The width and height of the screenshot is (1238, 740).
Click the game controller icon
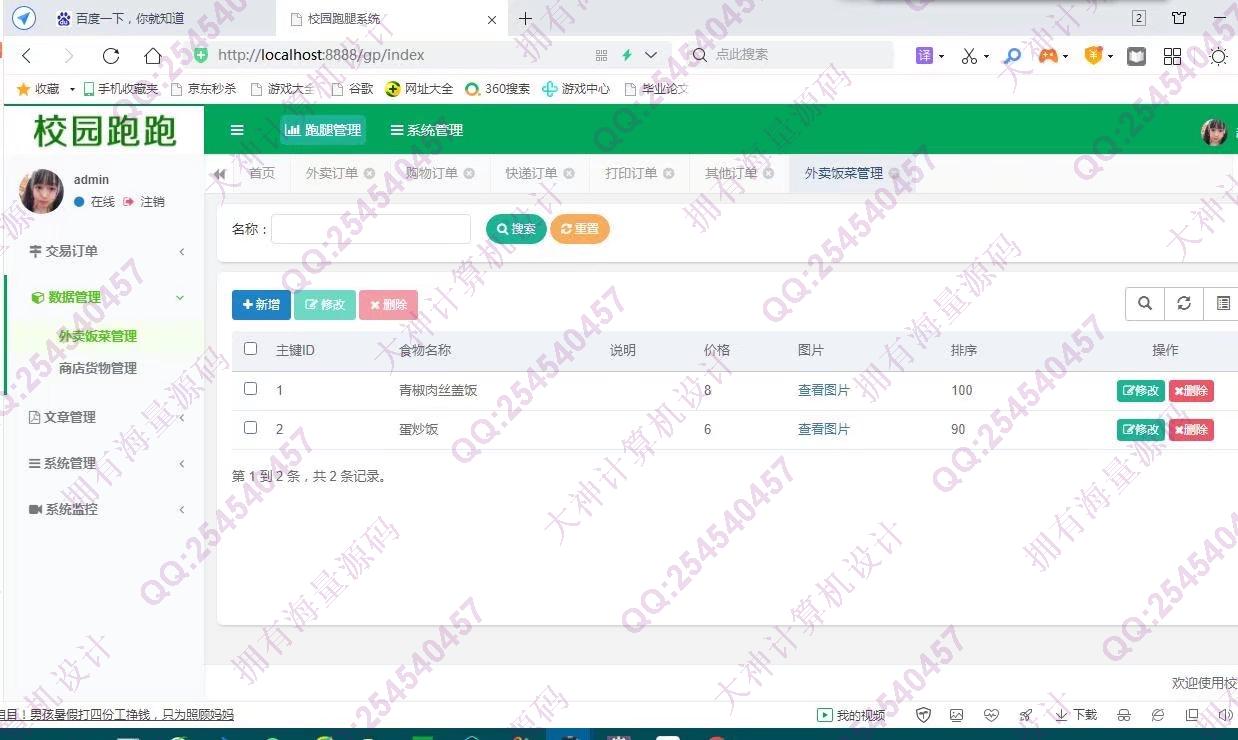pos(1048,56)
